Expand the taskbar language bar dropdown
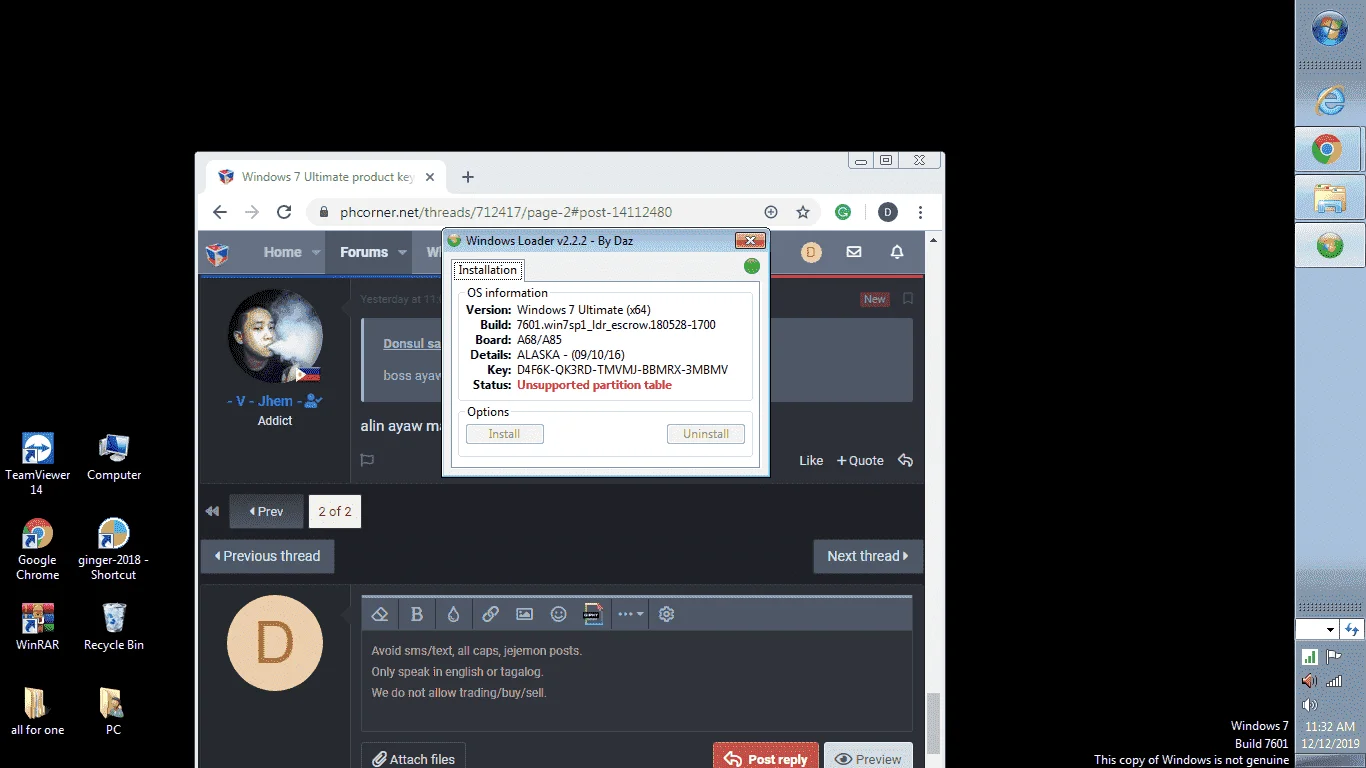The height and width of the screenshot is (768, 1366). (1330, 630)
